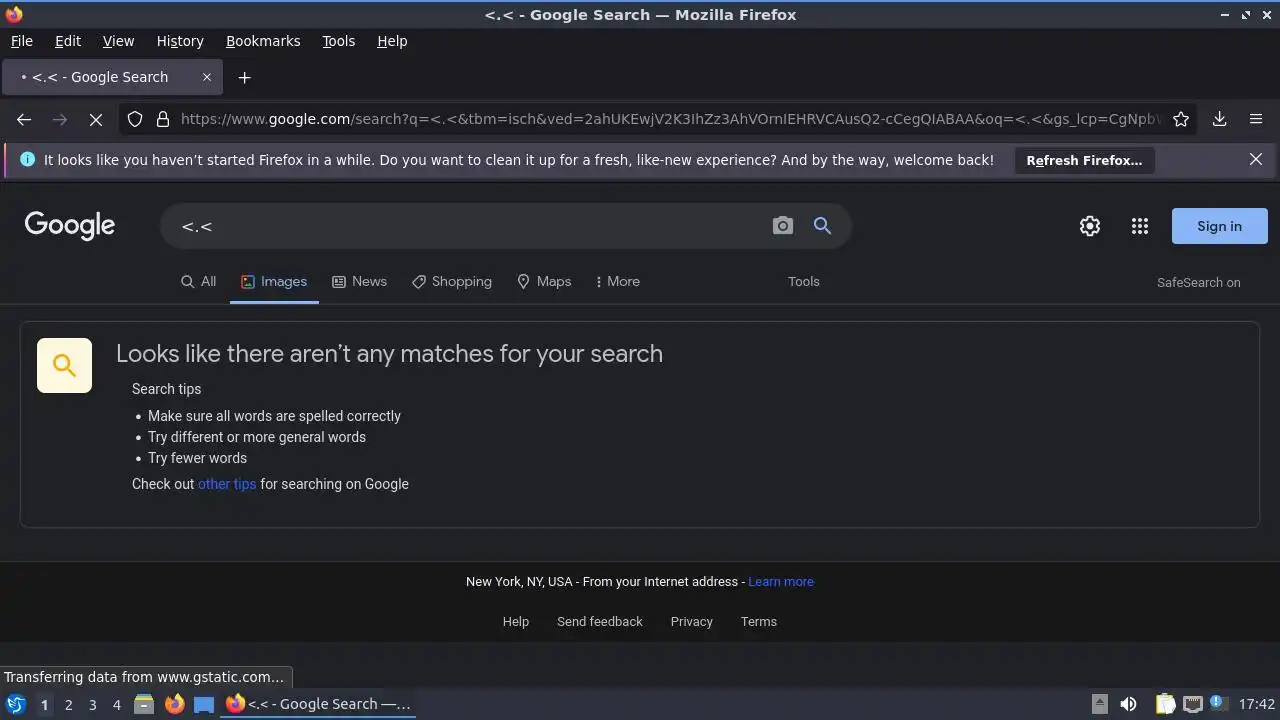Click the info icon in the notification bar
Screen dimensions: 1280x720
click(x=27, y=159)
